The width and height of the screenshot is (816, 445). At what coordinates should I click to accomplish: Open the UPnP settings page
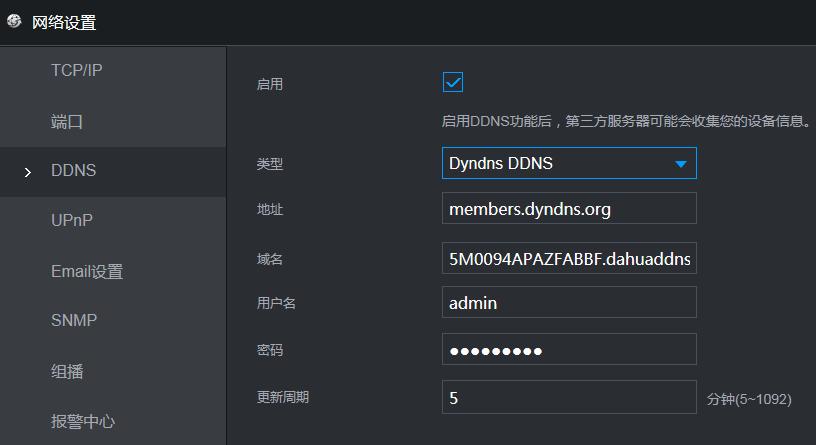point(72,220)
